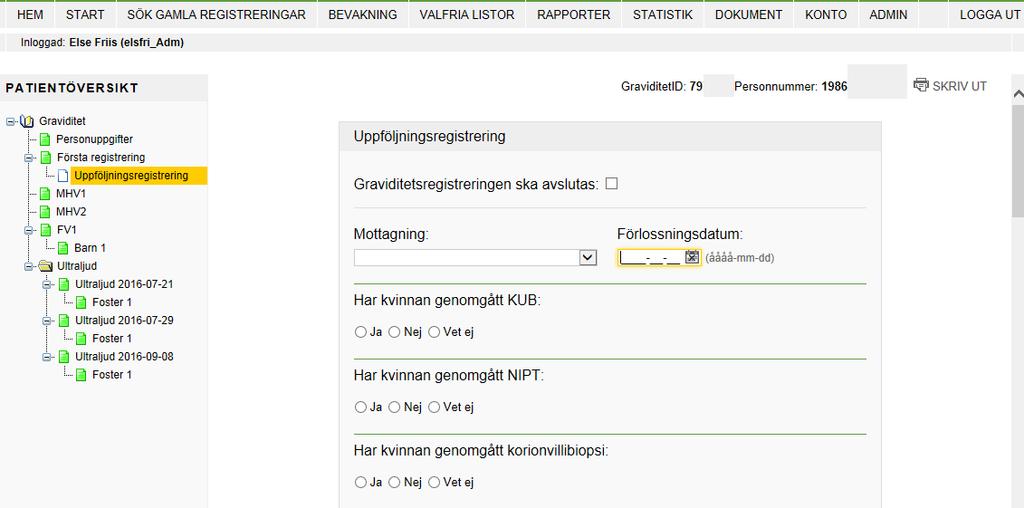Image resolution: width=1024 pixels, height=508 pixels.
Task: Click the green Första registrering document icon
Action: pos(46,157)
